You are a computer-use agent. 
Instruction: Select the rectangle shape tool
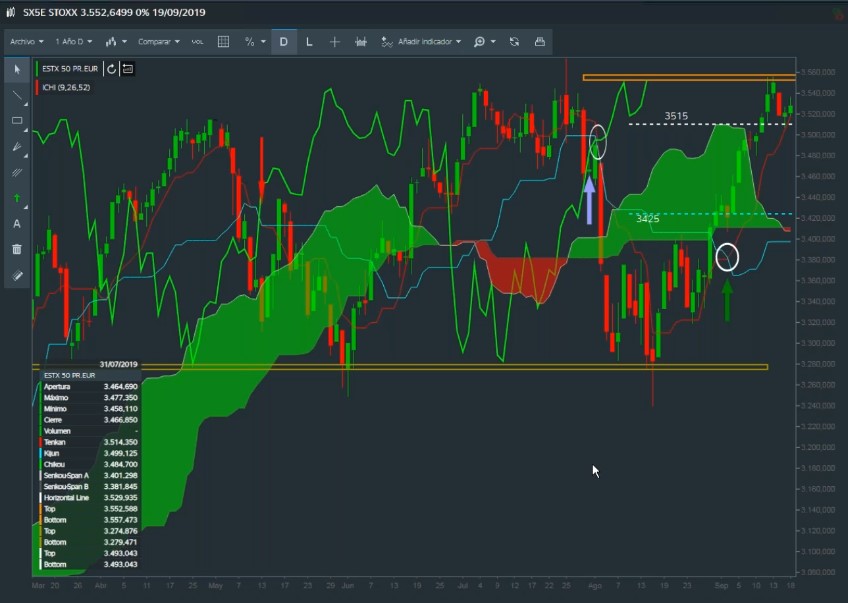[17, 121]
